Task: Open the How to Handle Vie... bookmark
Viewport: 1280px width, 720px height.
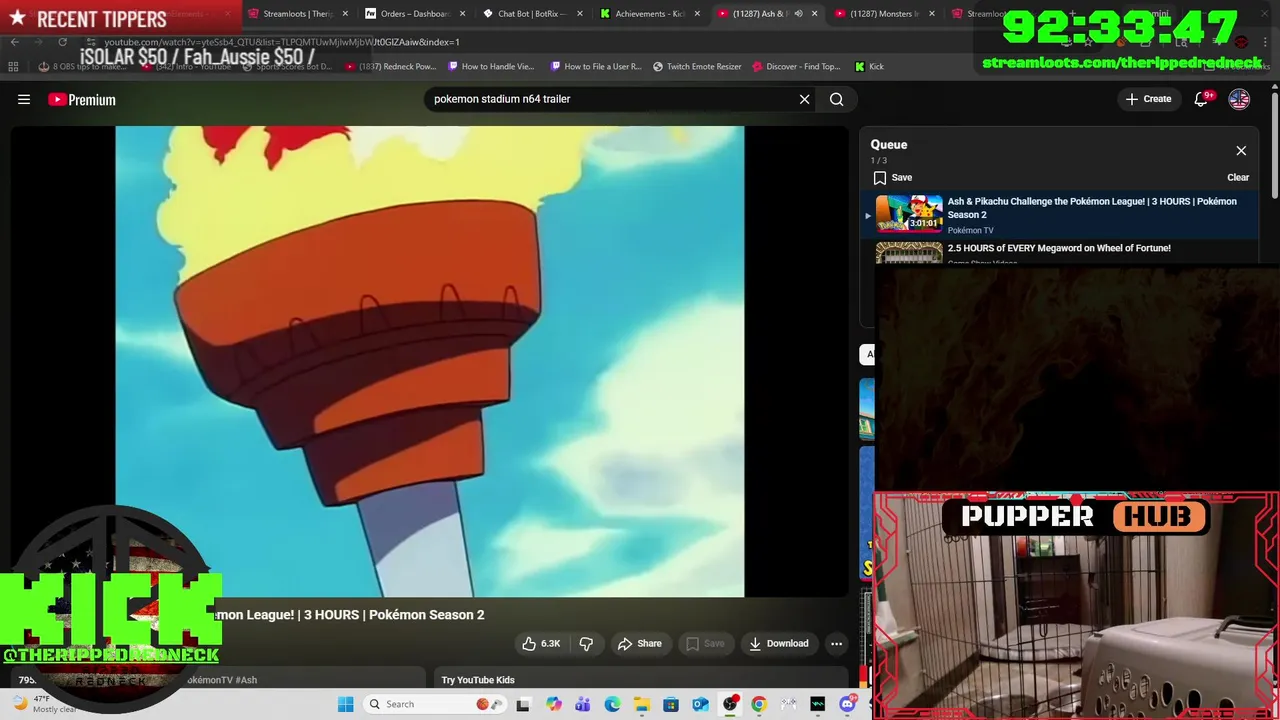Action: tap(492, 67)
